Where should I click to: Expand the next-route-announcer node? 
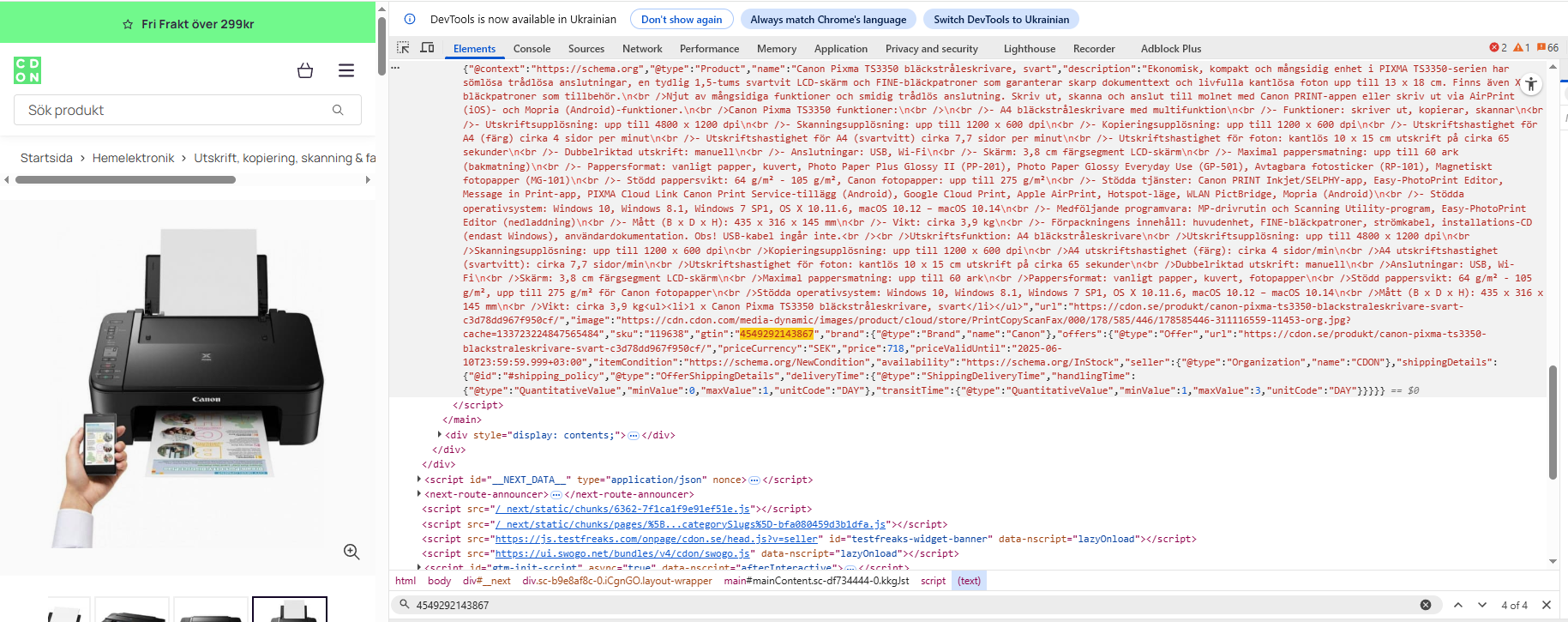pyautogui.click(x=419, y=494)
